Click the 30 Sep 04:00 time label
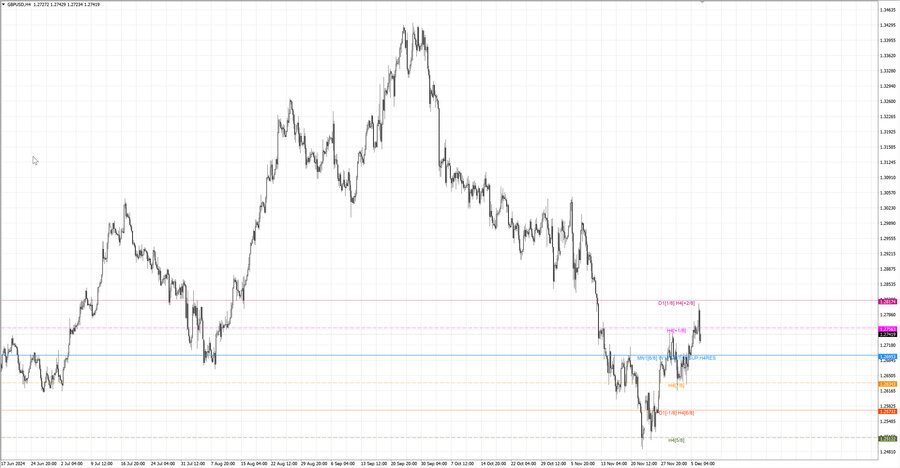Screen dimensions: 900x468 433,463
